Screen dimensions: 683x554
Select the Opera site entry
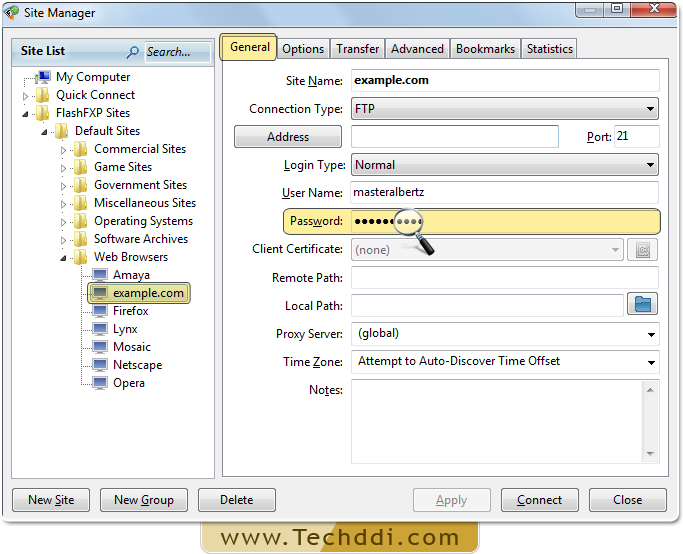128,383
